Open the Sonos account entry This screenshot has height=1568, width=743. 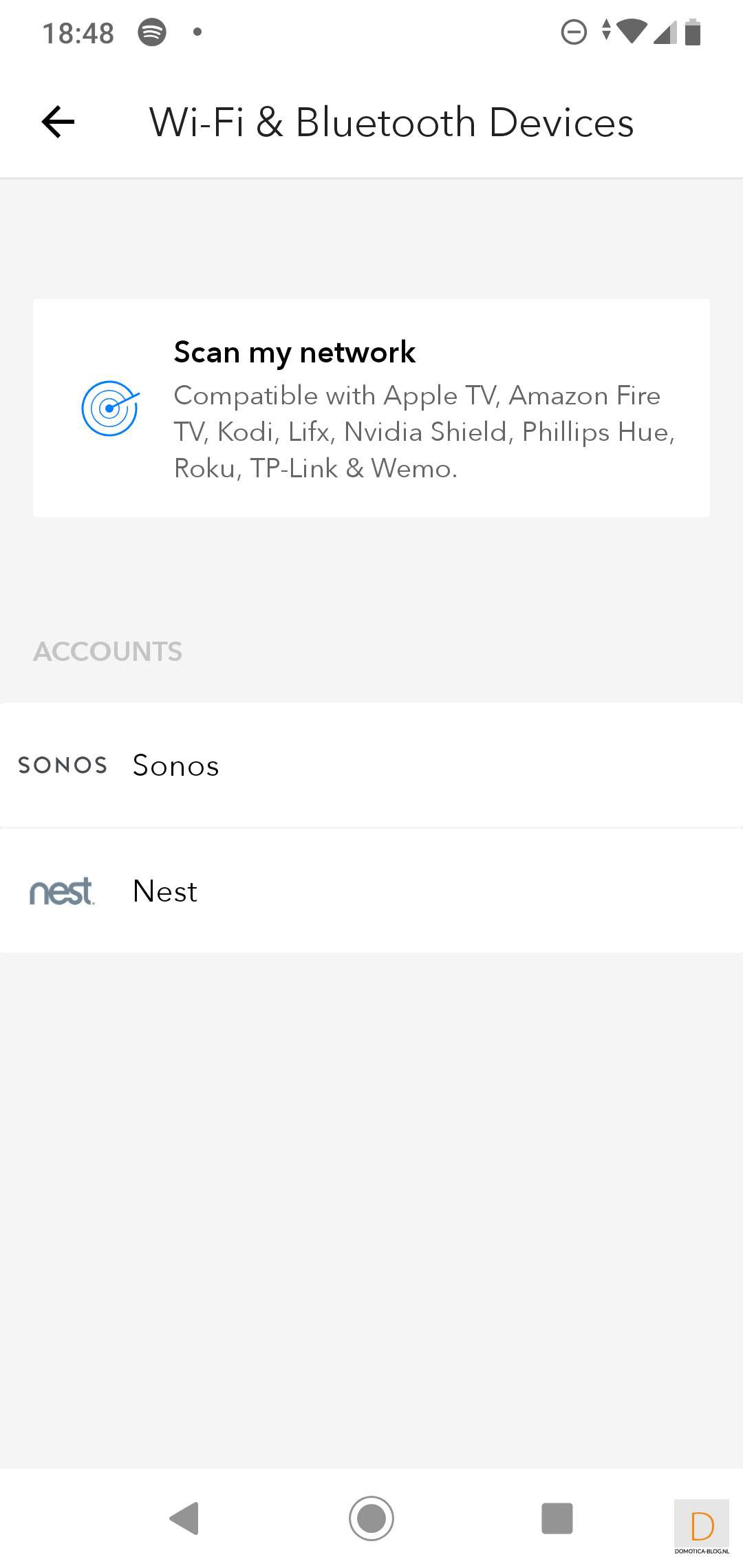371,765
